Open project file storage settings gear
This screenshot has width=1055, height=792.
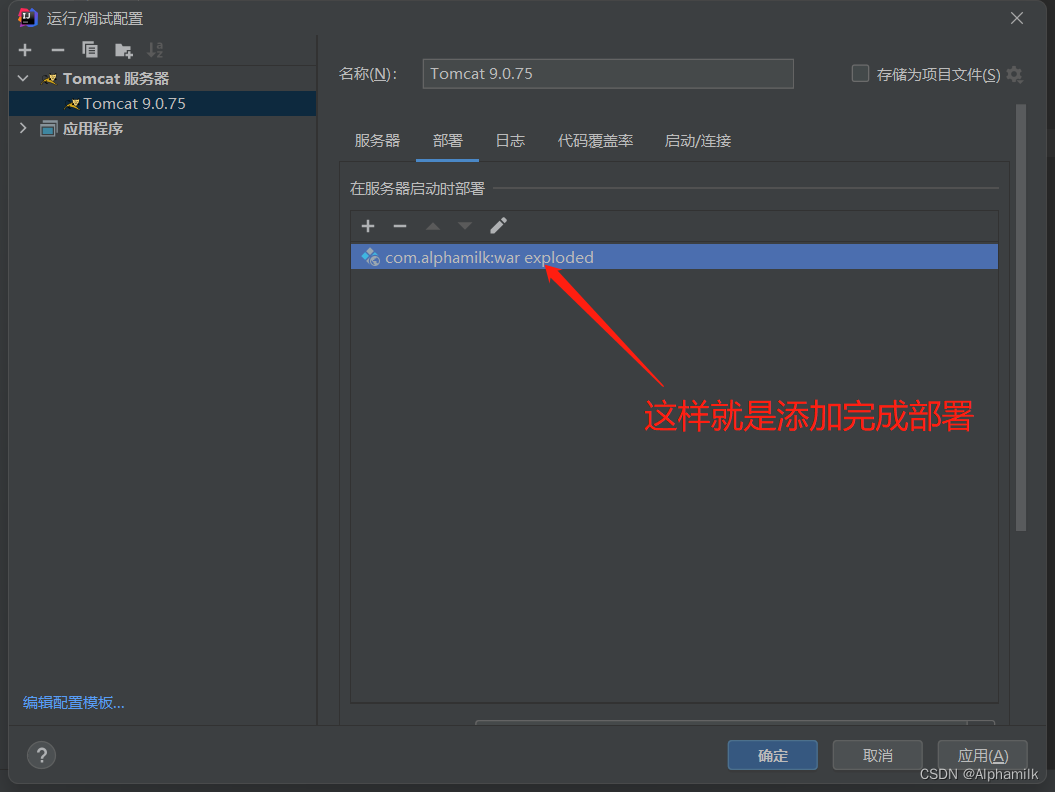click(1015, 75)
